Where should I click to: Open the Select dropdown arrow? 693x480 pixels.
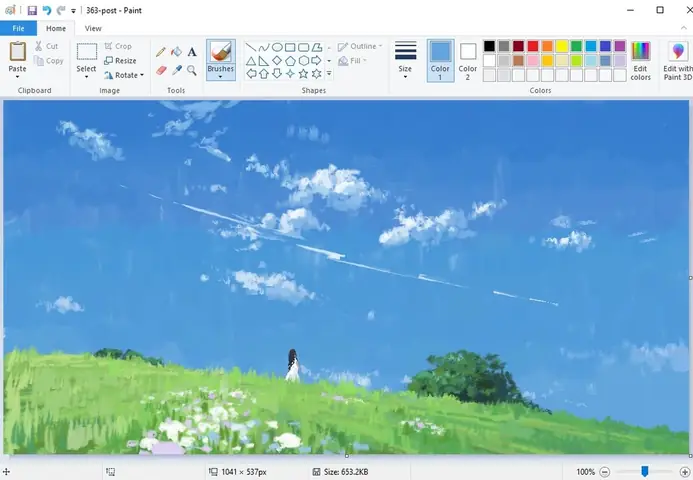pyautogui.click(x=86, y=77)
